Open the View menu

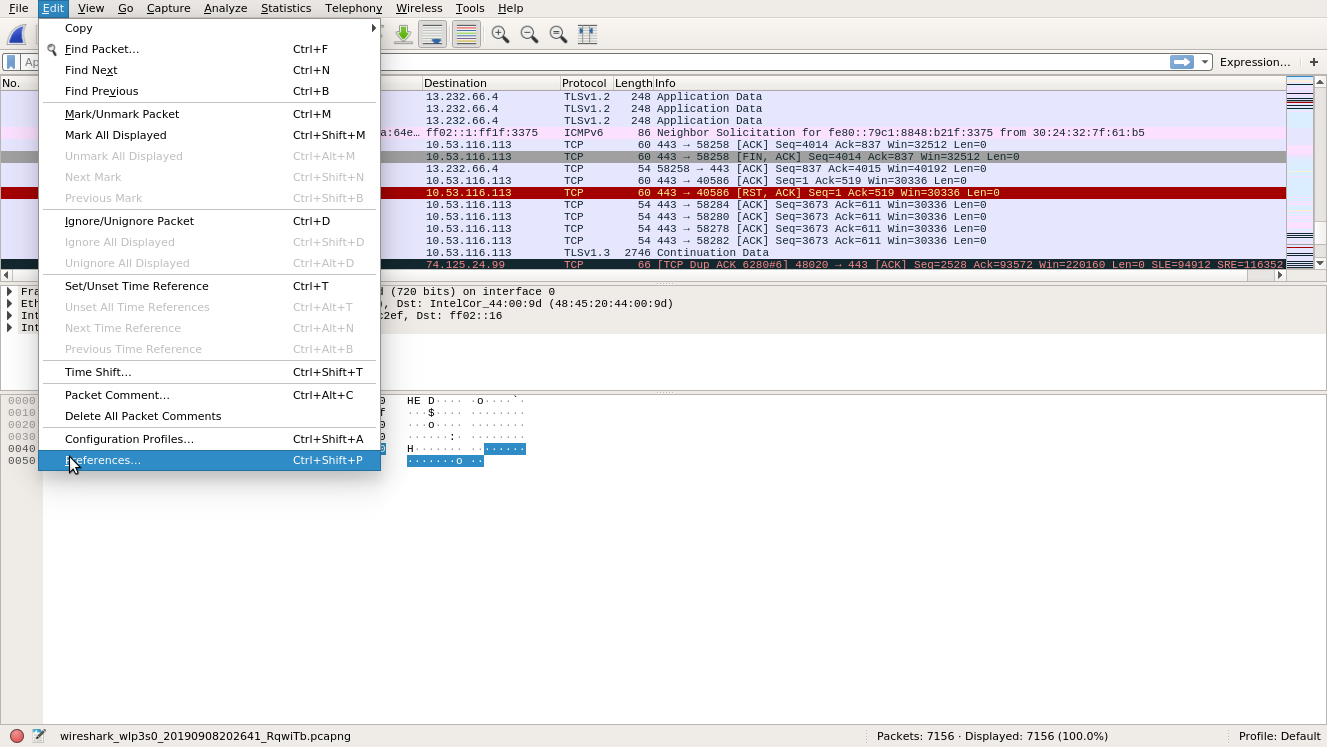tap(90, 8)
